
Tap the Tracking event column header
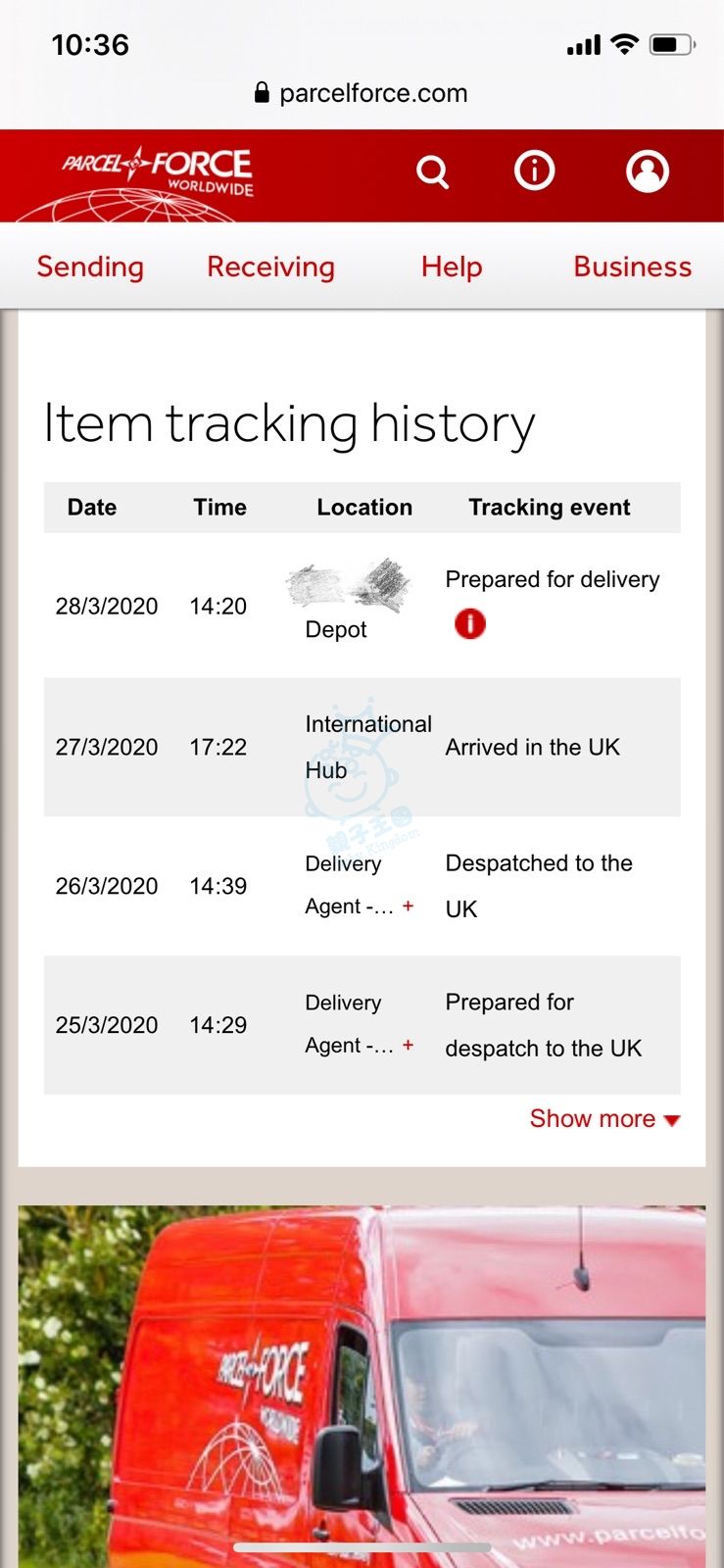(549, 508)
